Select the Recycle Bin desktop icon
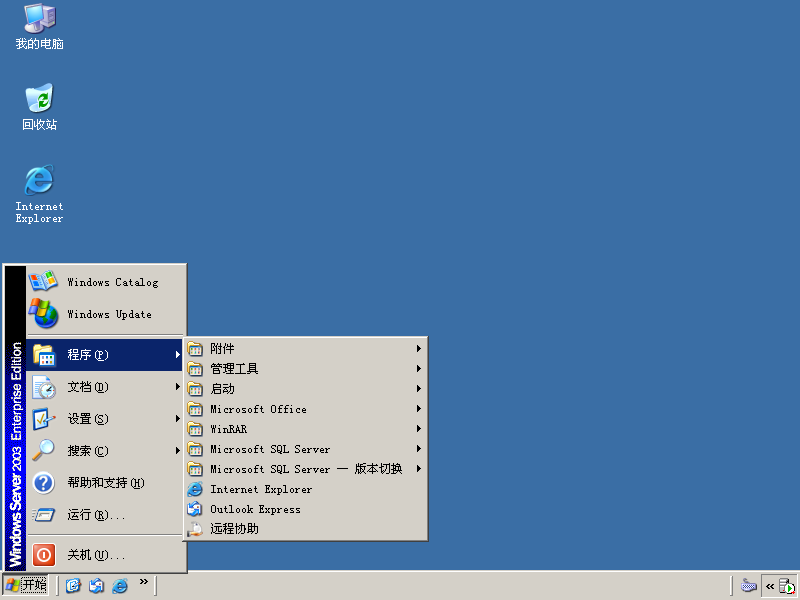The image size is (800, 600). [x=39, y=107]
